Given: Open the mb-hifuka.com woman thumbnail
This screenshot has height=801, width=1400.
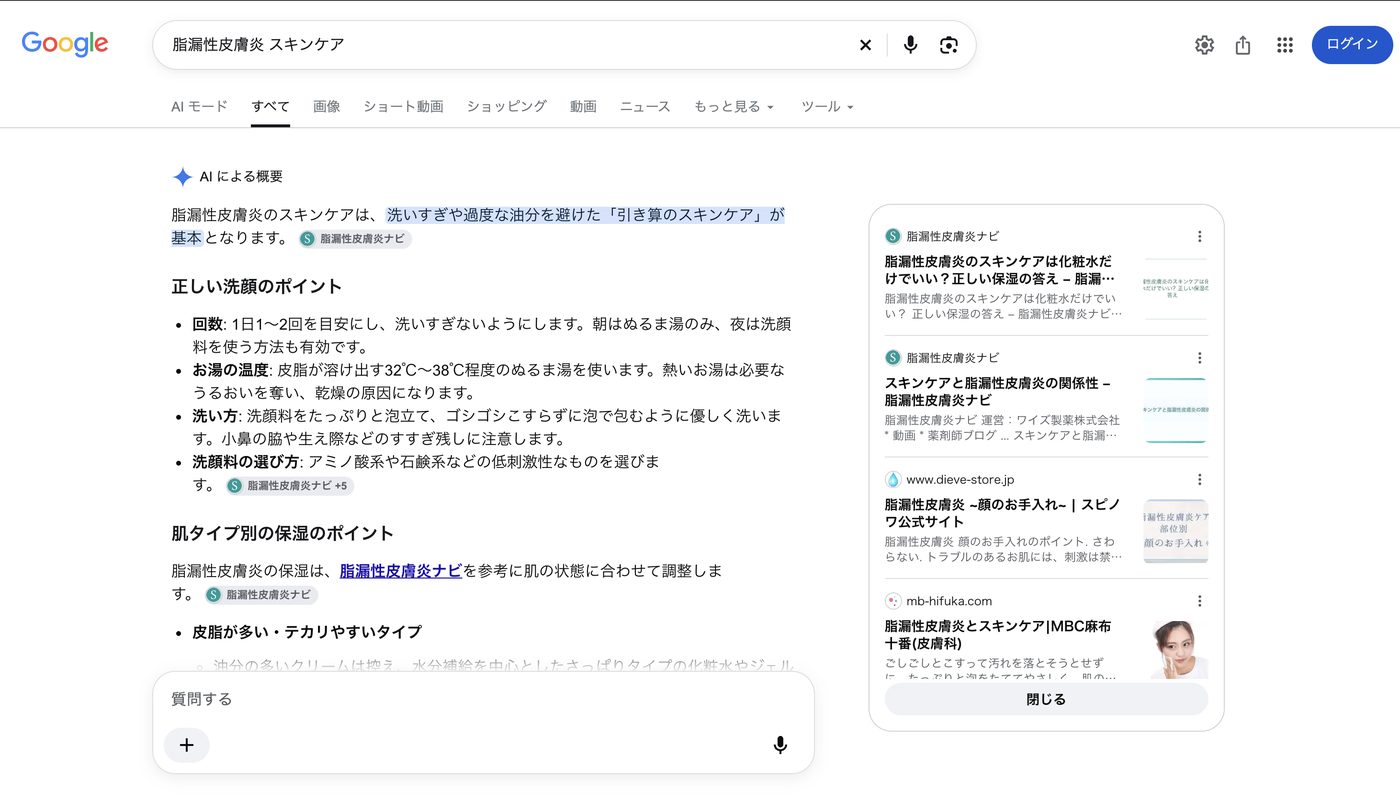Looking at the screenshot, I should coord(1176,649).
